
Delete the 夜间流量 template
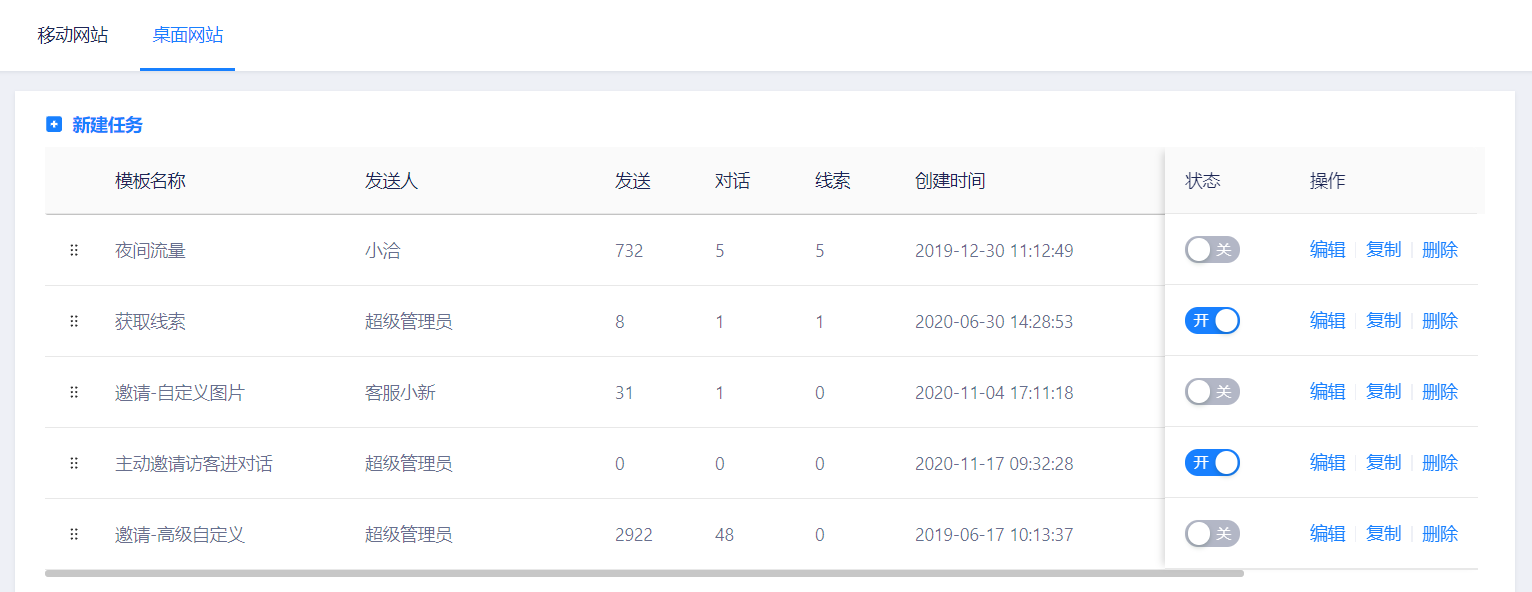1440,250
